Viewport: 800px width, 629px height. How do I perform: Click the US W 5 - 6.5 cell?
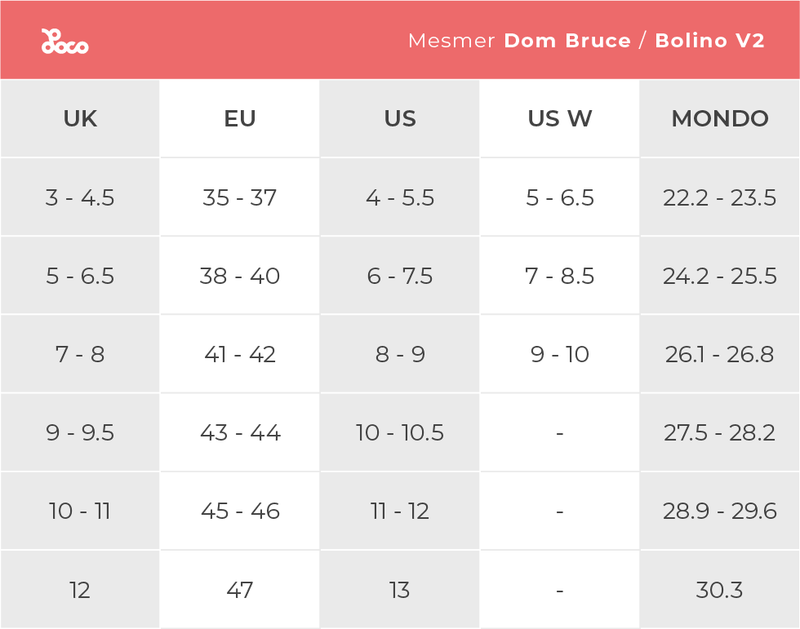coord(560,198)
